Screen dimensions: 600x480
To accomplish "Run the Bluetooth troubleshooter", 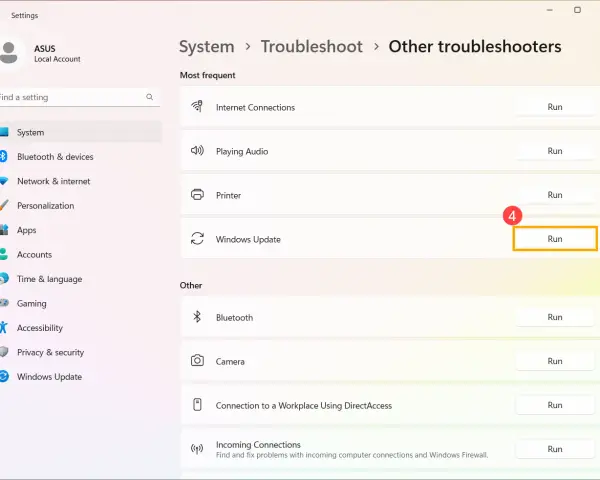I will pos(554,317).
